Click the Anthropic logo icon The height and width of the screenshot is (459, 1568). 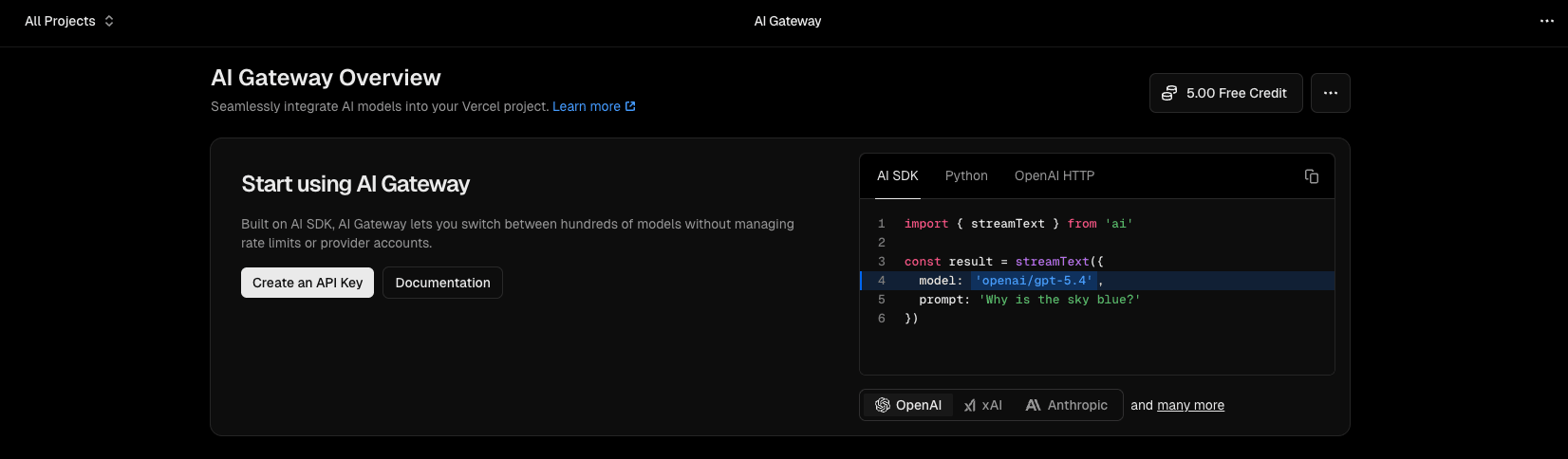pos(1033,405)
